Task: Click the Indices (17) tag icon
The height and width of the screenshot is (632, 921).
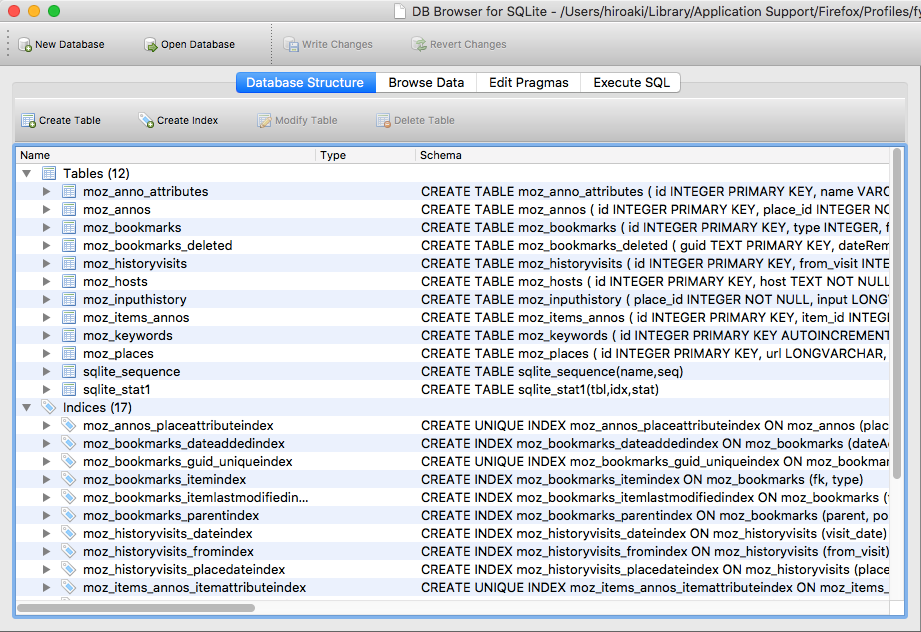Action: pyautogui.click(x=49, y=407)
